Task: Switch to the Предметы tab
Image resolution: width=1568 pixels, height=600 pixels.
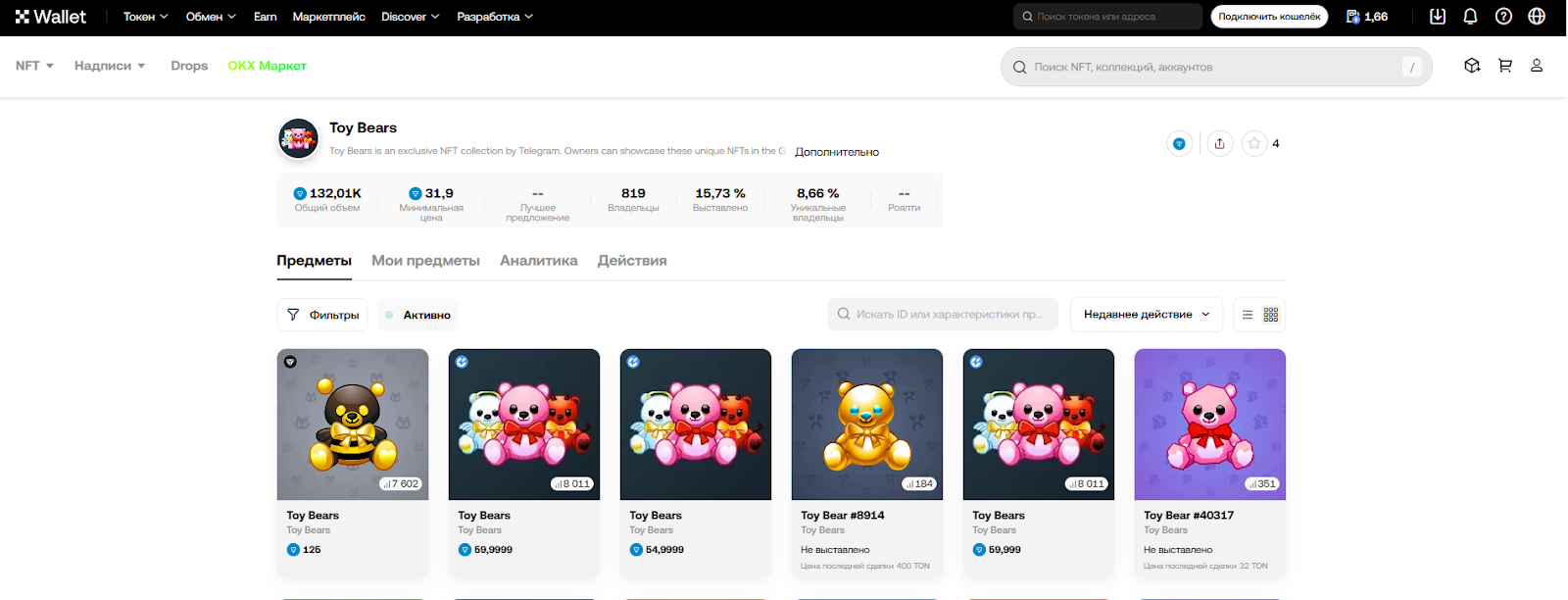Action: [314, 261]
